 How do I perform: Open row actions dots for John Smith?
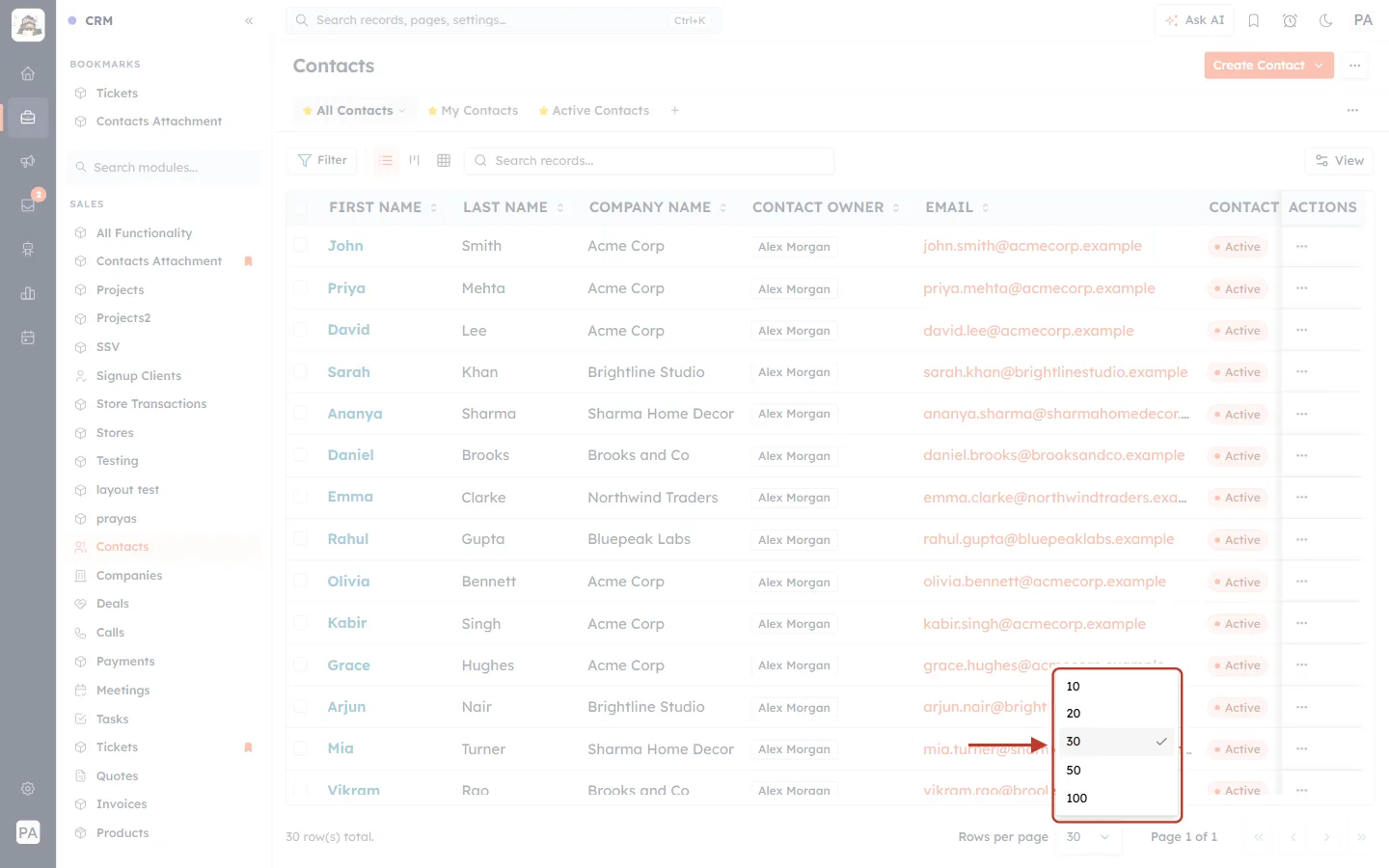[1302, 247]
